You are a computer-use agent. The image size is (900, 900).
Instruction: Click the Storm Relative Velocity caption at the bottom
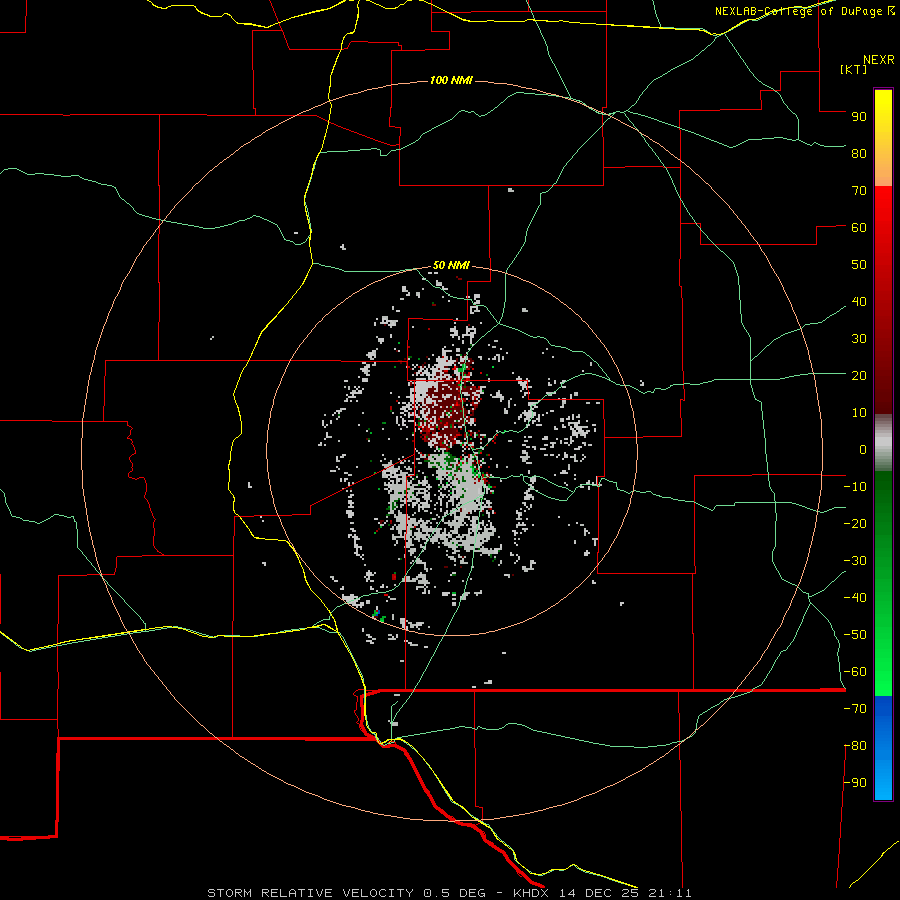(449, 893)
